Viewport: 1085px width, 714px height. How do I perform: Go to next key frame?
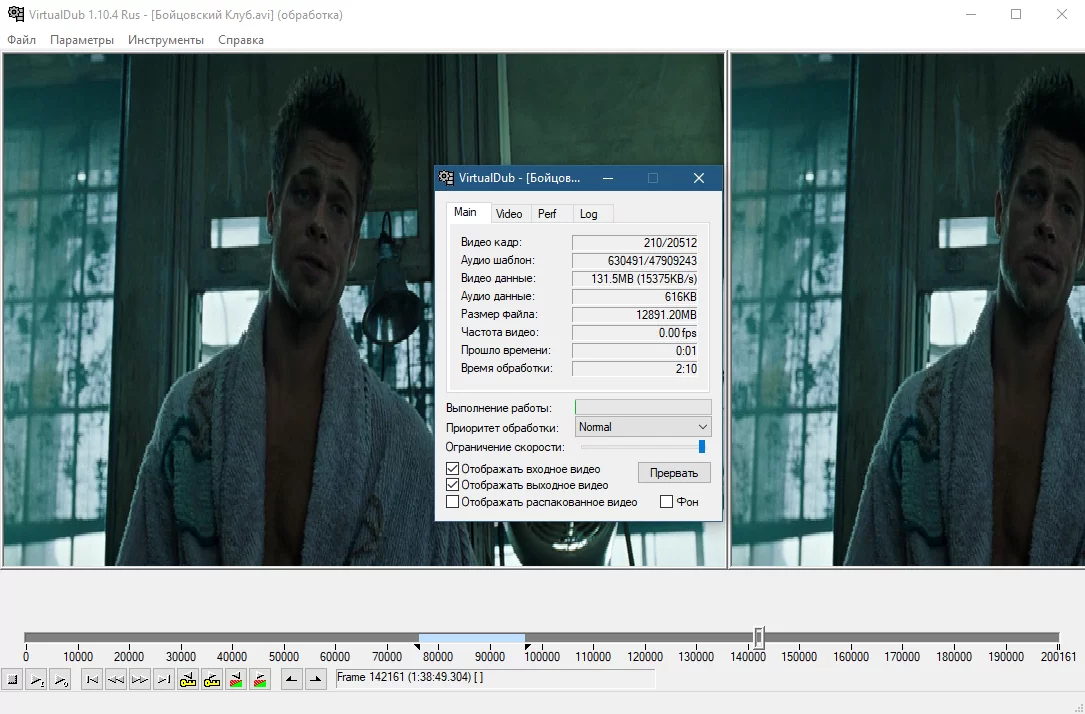coord(212,680)
